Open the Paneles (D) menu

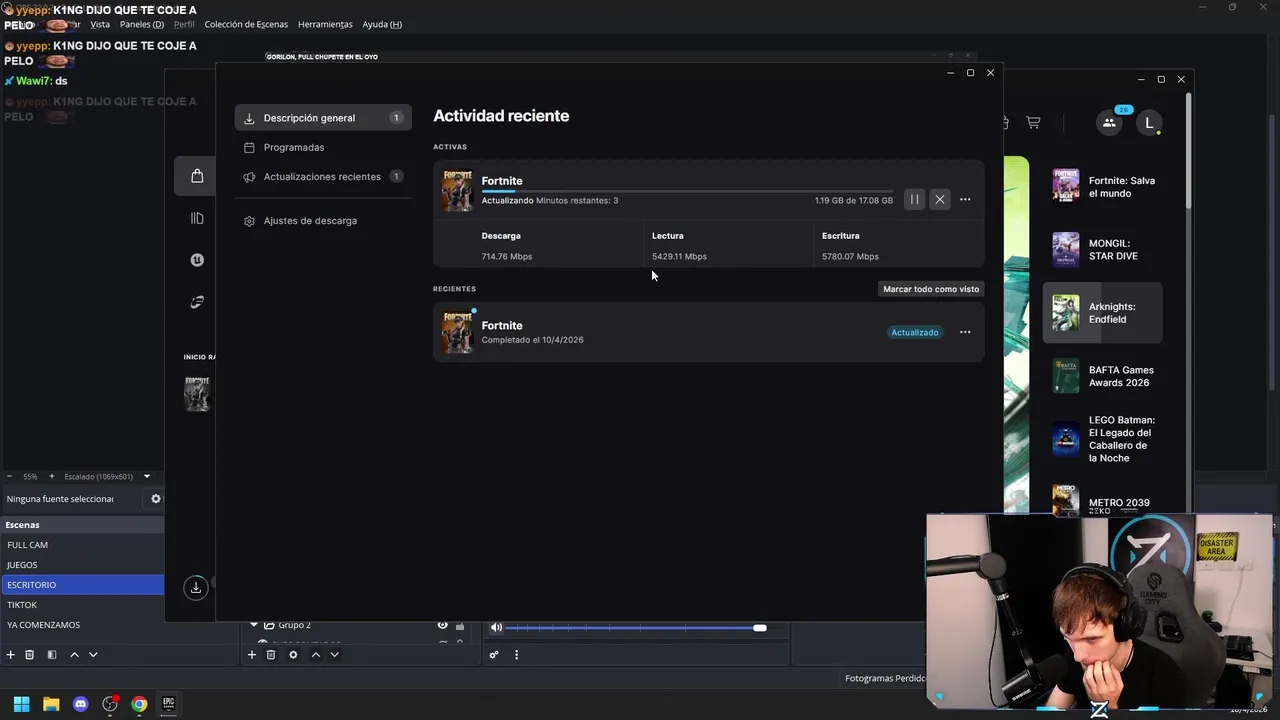(142, 24)
